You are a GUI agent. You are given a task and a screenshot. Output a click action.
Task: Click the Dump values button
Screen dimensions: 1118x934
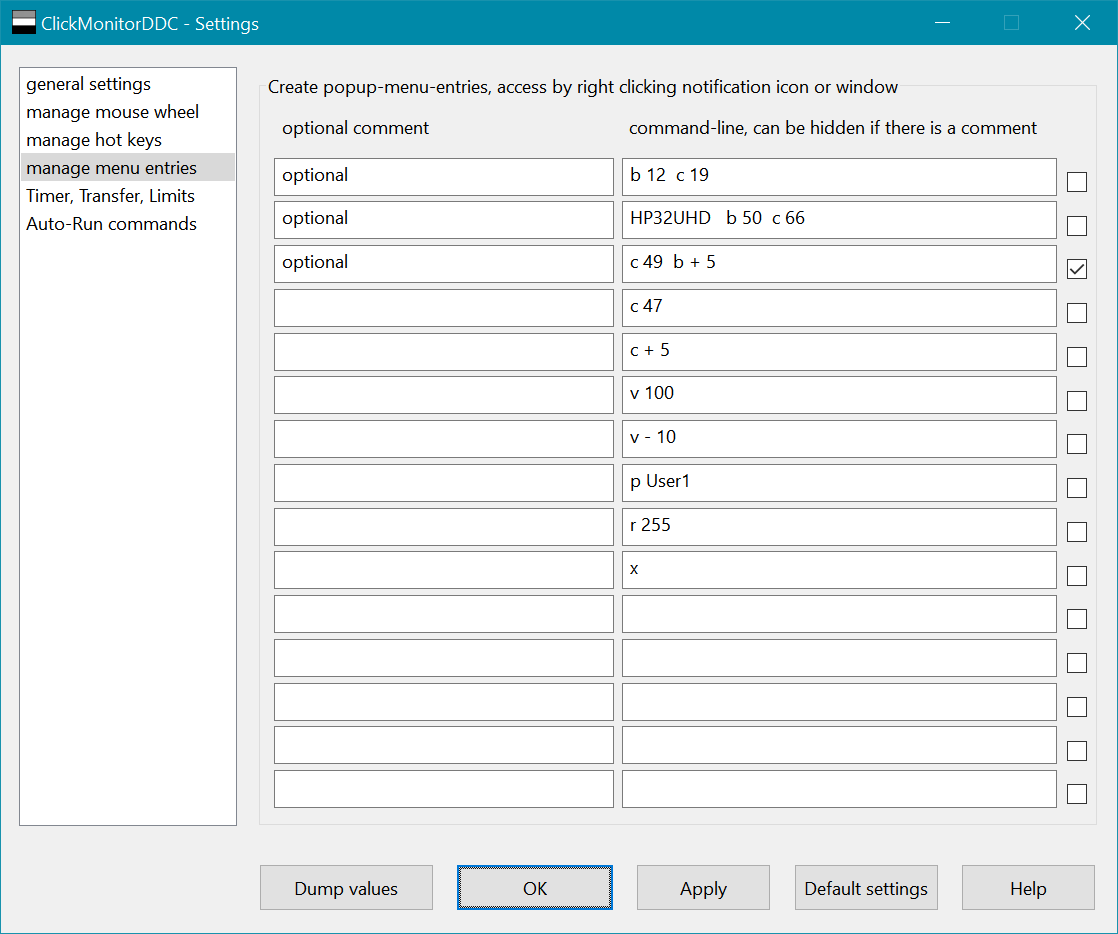[346, 888]
